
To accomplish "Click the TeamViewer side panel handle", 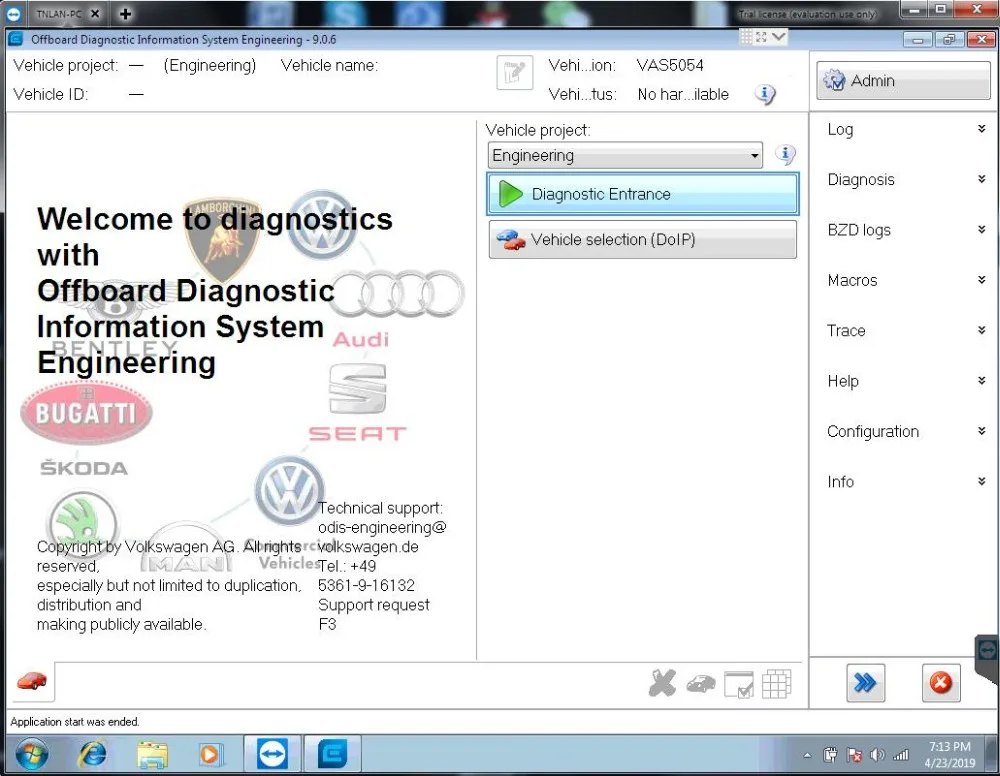I will 987,659.
